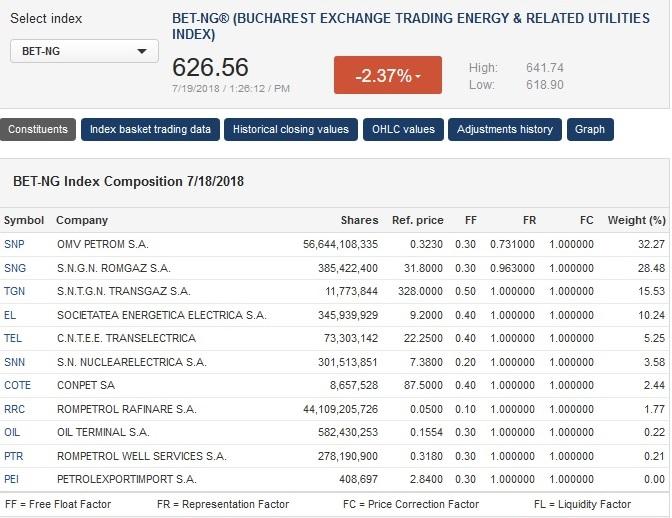Screen dimensions: 672x518
Task: Click the TGN weight value 15.53
Action: point(651,291)
